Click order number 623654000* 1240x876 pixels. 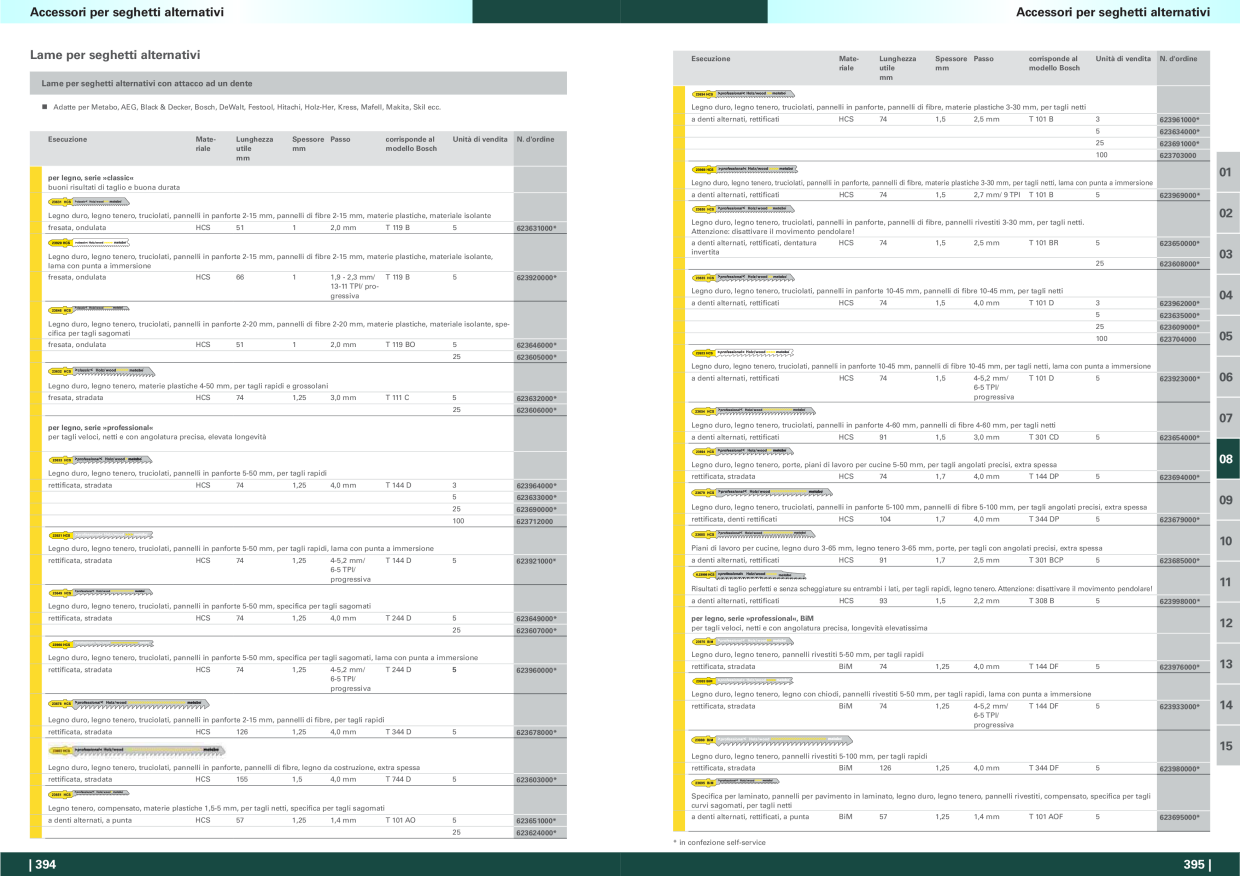[1179, 438]
